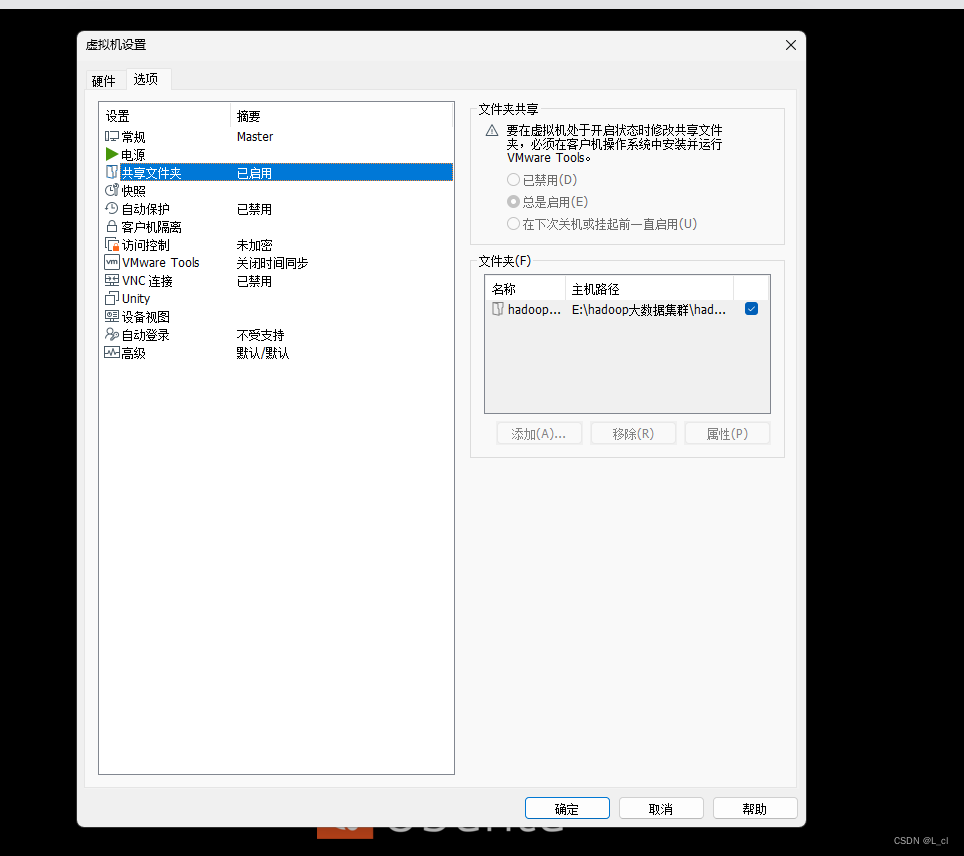Image resolution: width=964 pixels, height=856 pixels.
Task: Select the 常规 row label
Action: (133, 137)
